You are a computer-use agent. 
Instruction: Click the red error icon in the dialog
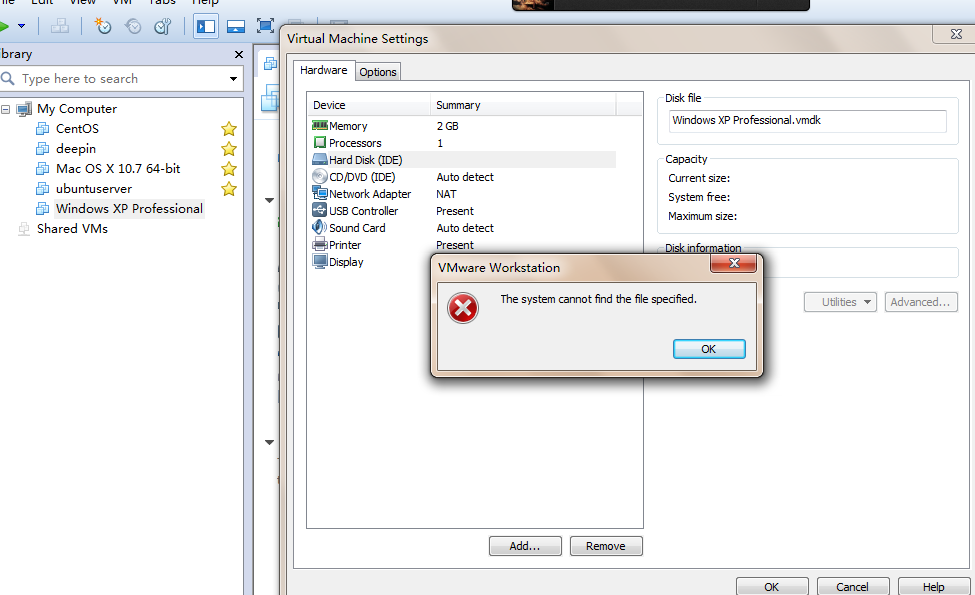point(463,308)
